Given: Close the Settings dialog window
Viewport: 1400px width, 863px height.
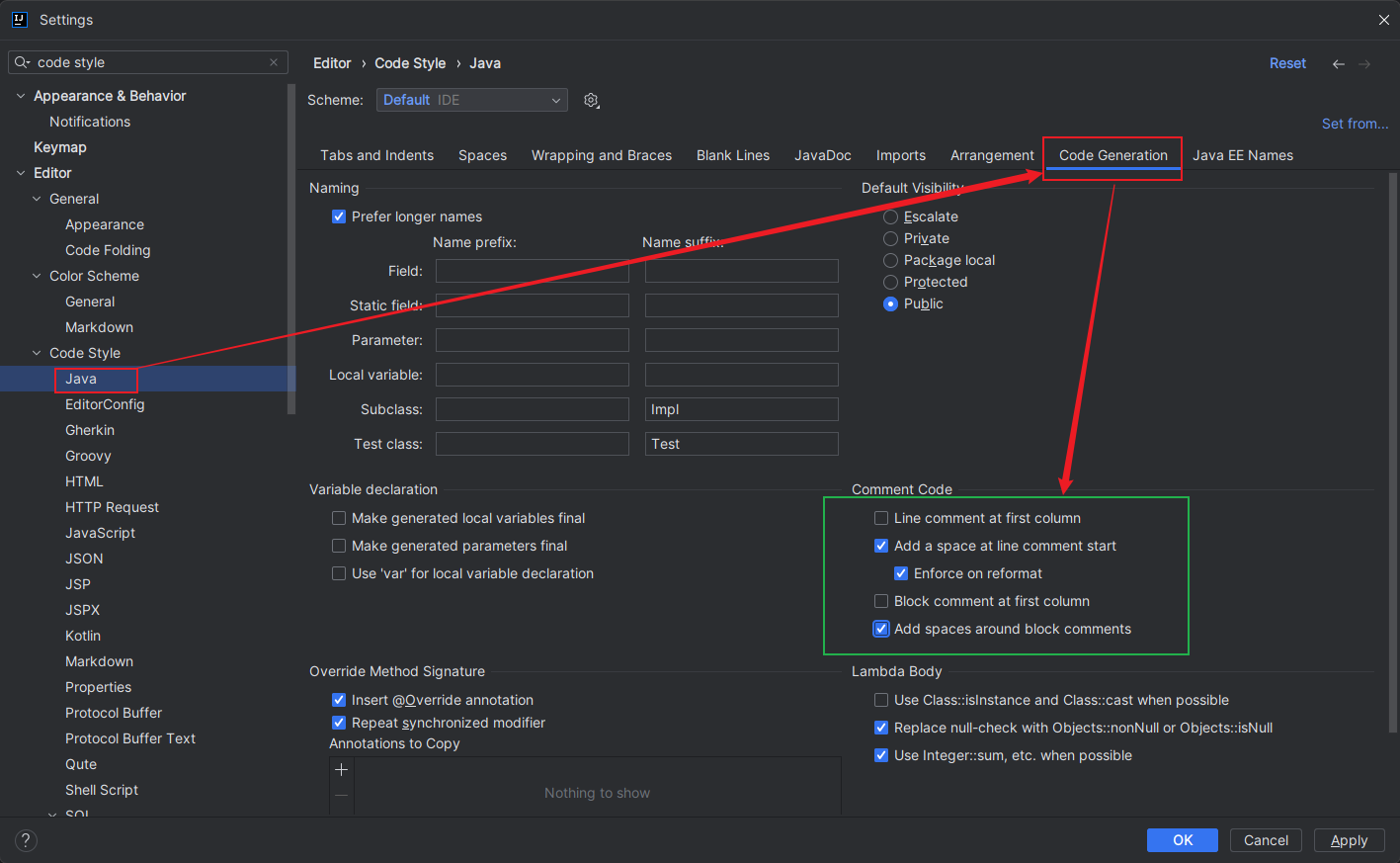Looking at the screenshot, I should [x=1383, y=20].
